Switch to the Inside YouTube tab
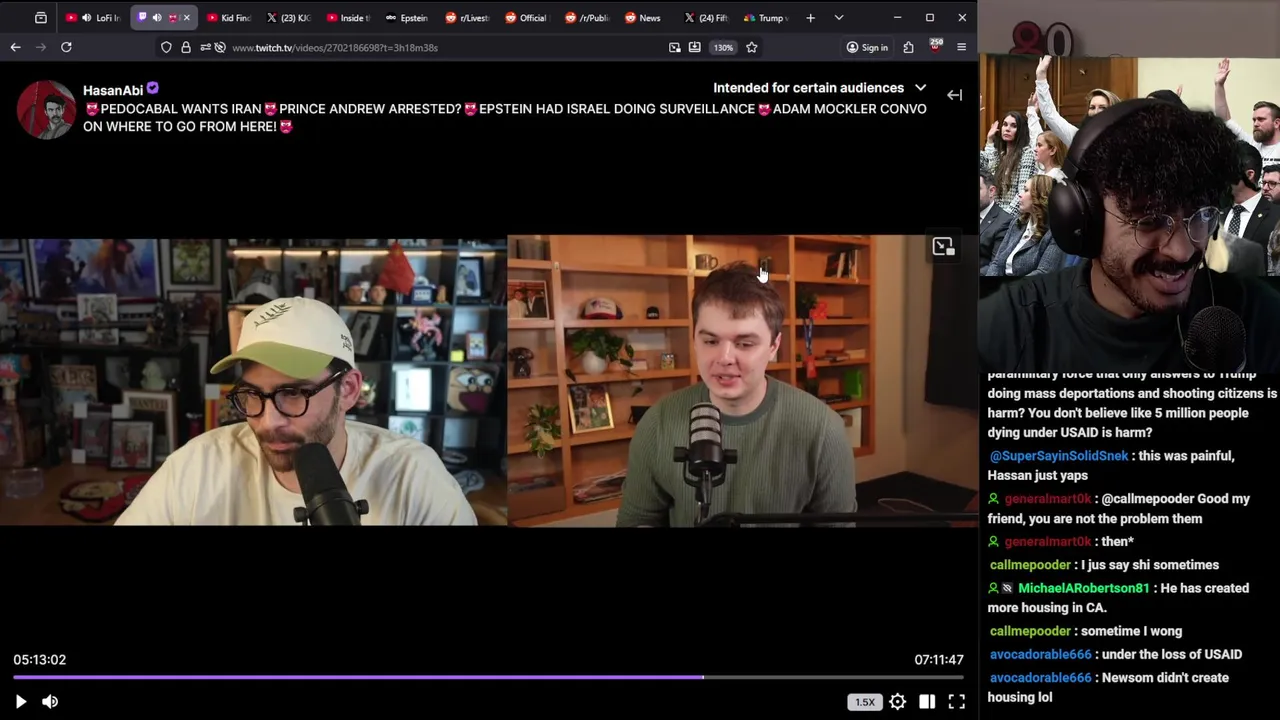 pyautogui.click(x=348, y=18)
